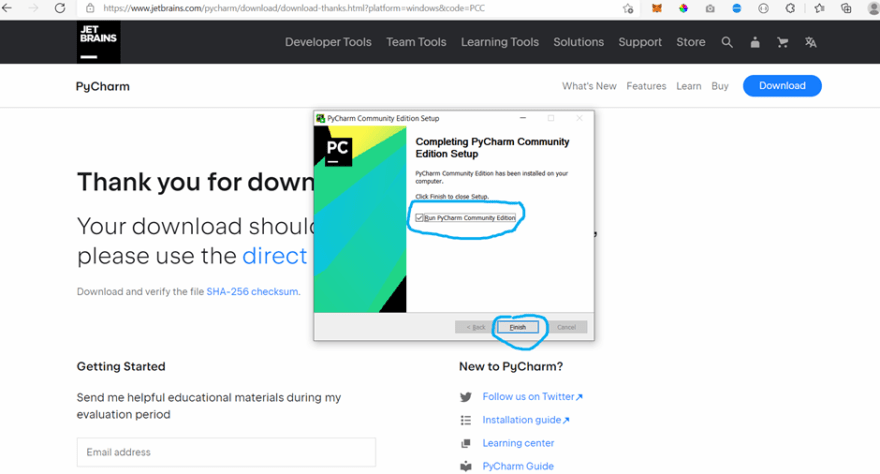Click the browser address bar URL

tap(294, 8)
